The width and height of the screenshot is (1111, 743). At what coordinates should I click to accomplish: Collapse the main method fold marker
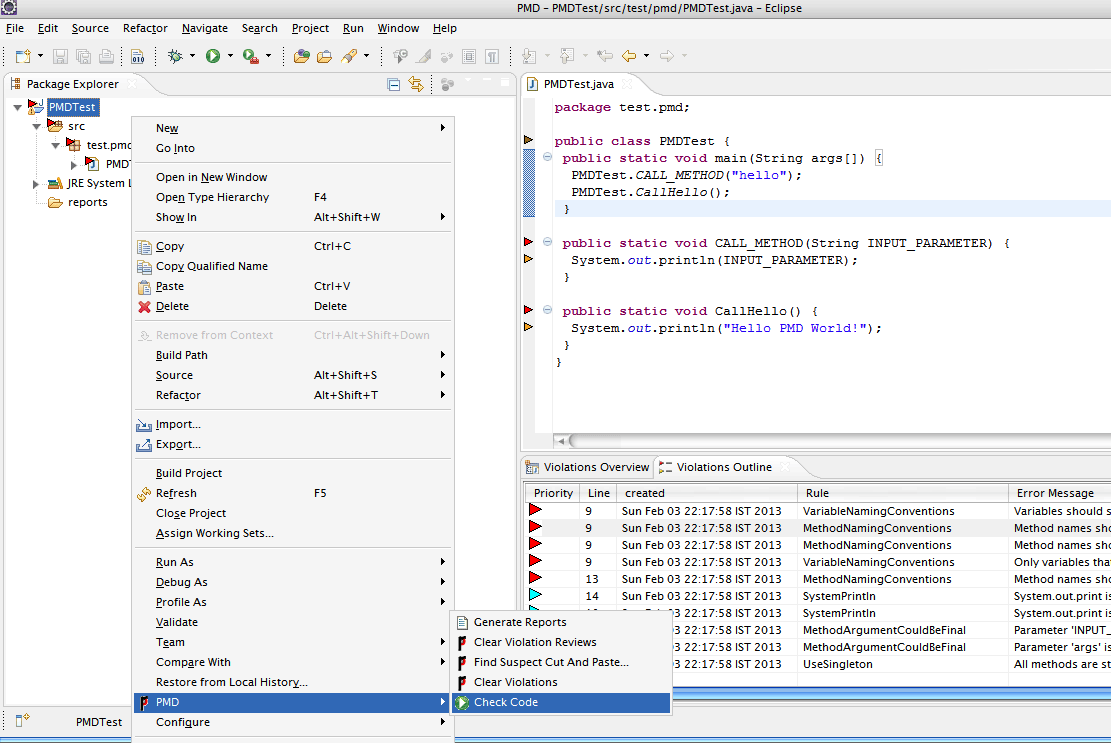[x=547, y=158]
